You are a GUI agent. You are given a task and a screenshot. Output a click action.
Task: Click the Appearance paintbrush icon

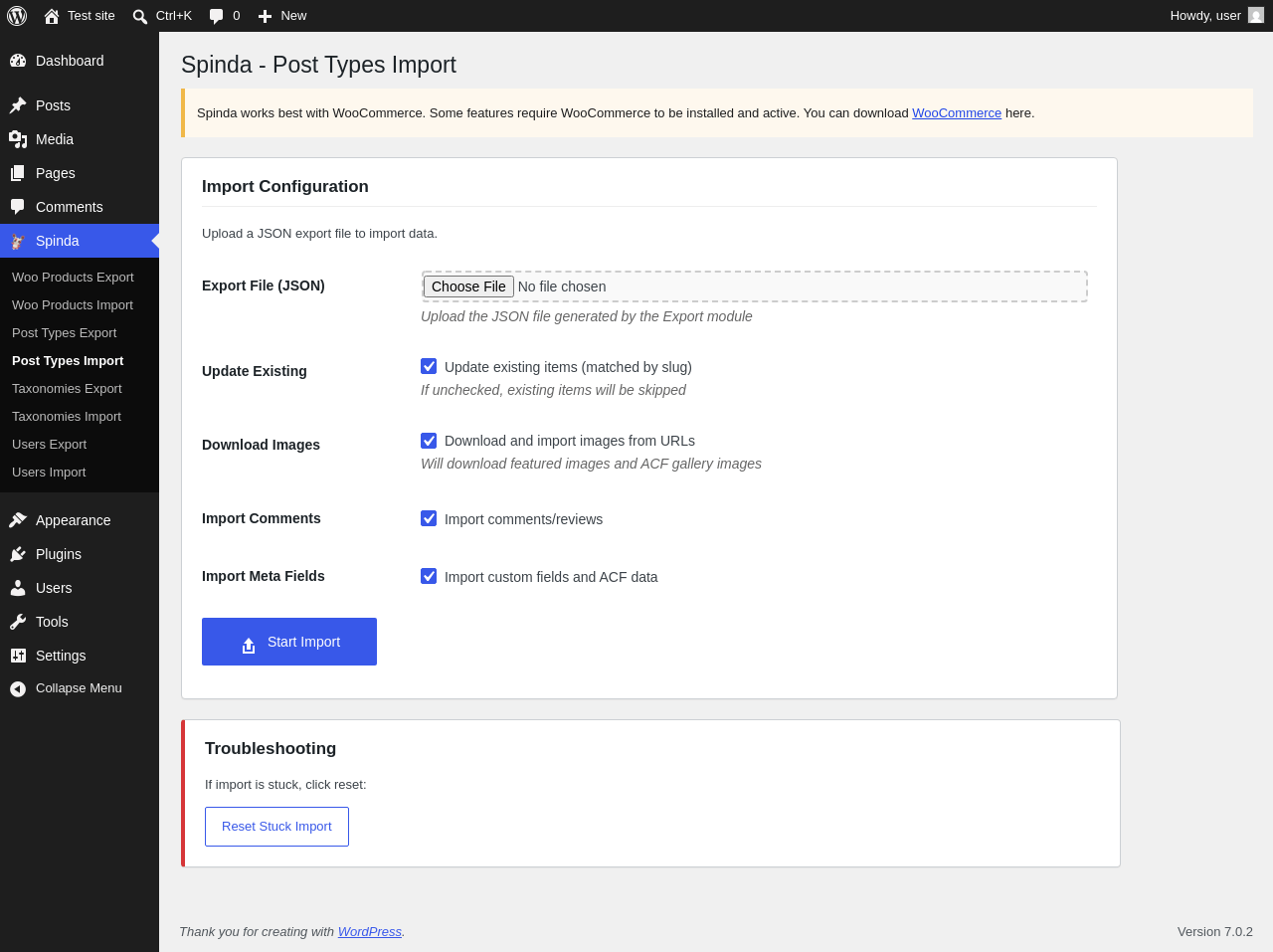point(18,520)
